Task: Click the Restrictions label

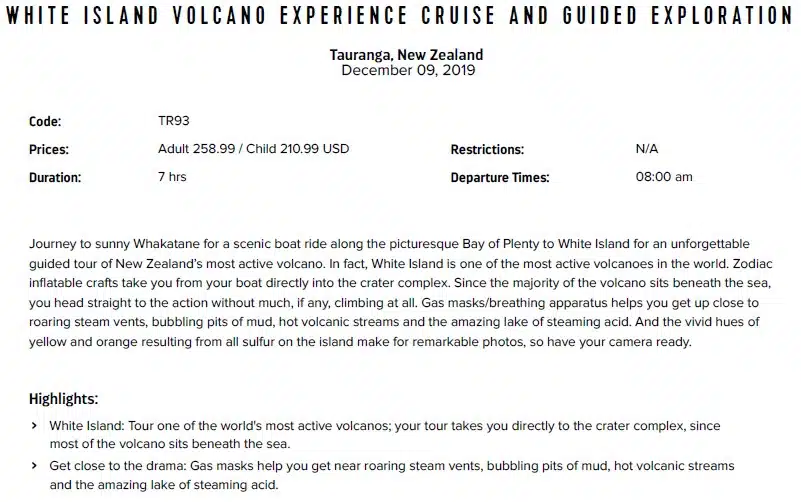Action: click(487, 150)
